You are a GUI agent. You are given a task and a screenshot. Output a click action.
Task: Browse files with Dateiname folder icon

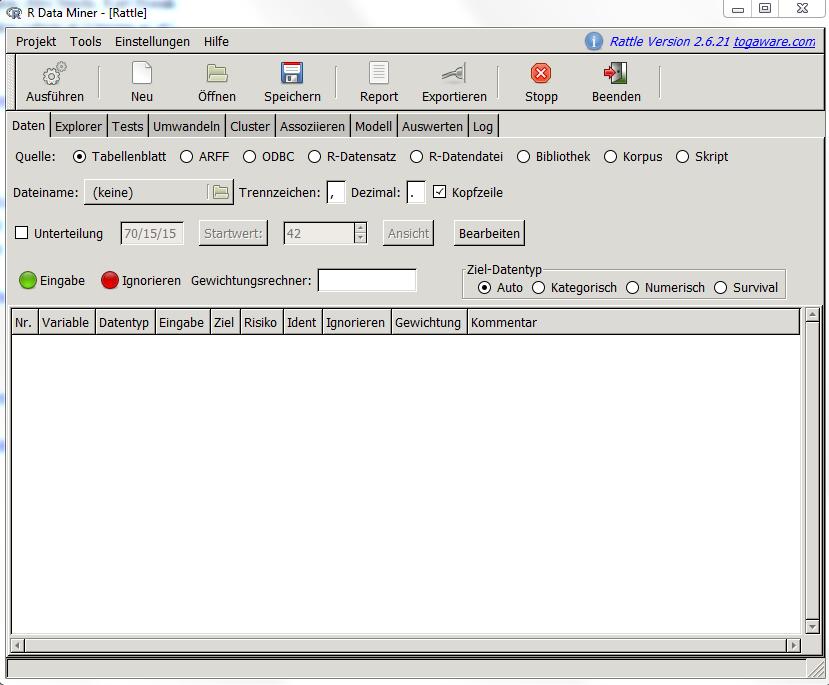tap(220, 192)
